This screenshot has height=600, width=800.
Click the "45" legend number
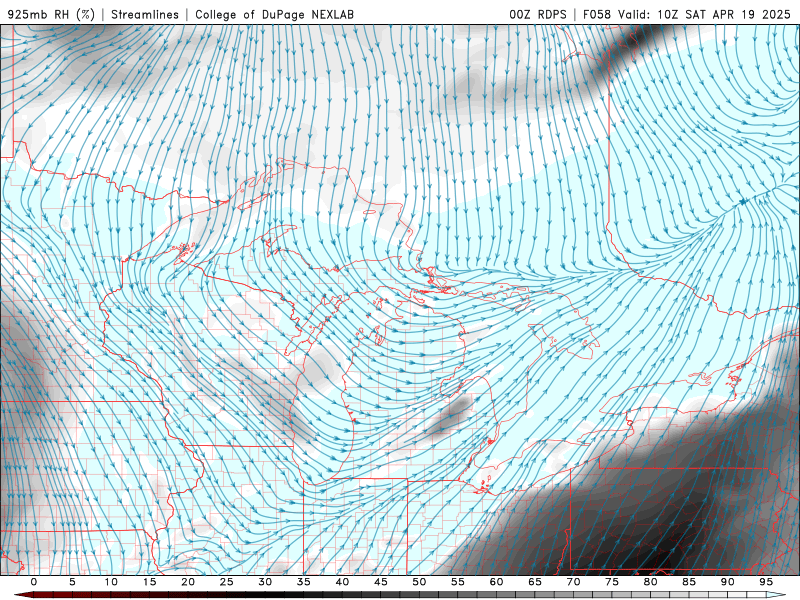click(380, 582)
